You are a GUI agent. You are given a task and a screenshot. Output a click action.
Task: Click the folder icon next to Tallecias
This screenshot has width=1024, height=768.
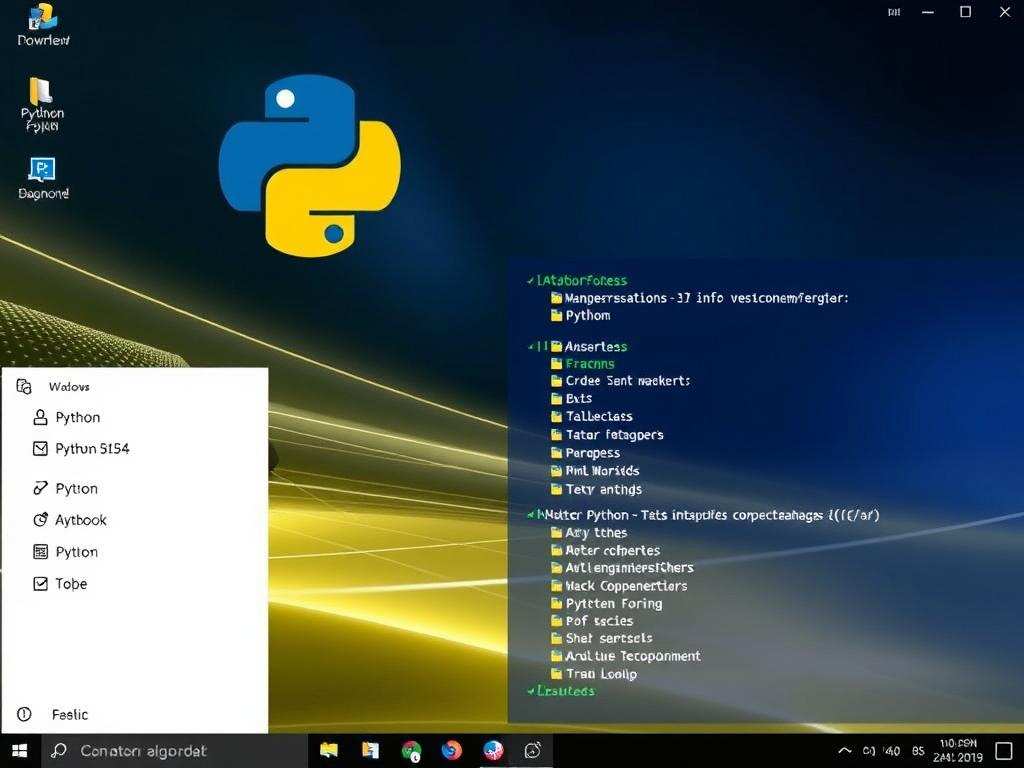pyautogui.click(x=556, y=416)
